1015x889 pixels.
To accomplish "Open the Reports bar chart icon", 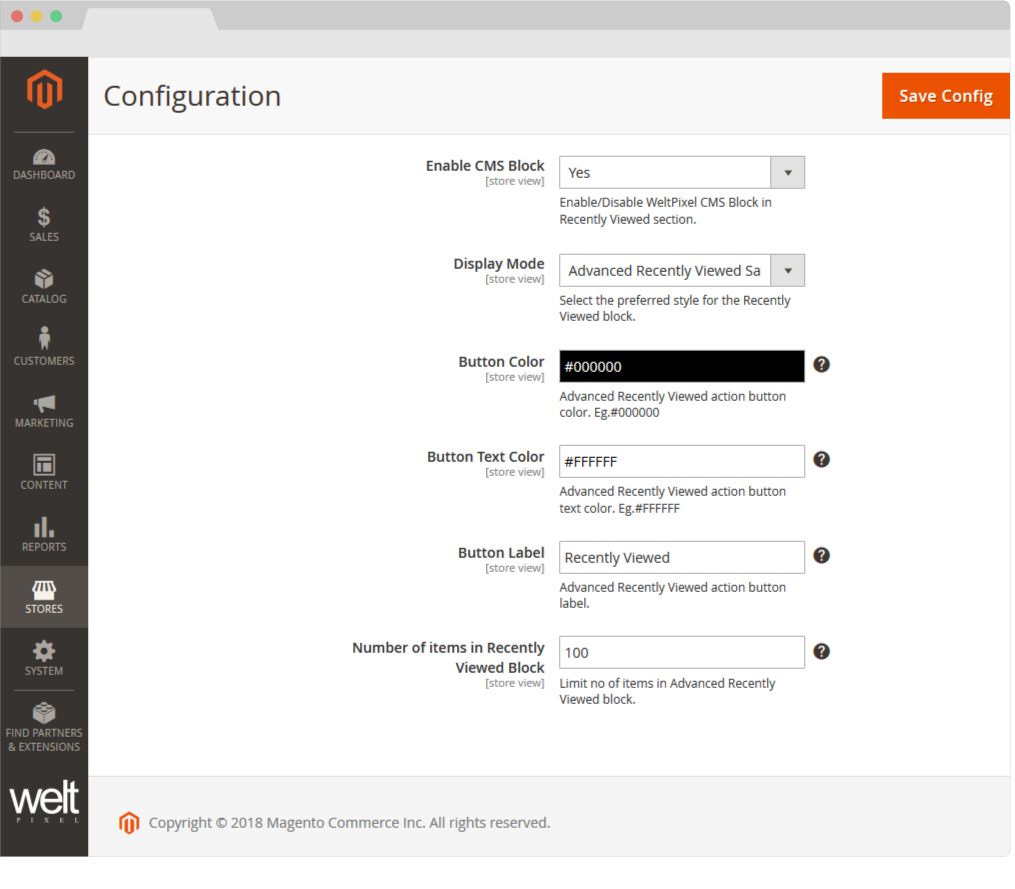I will (44, 528).
